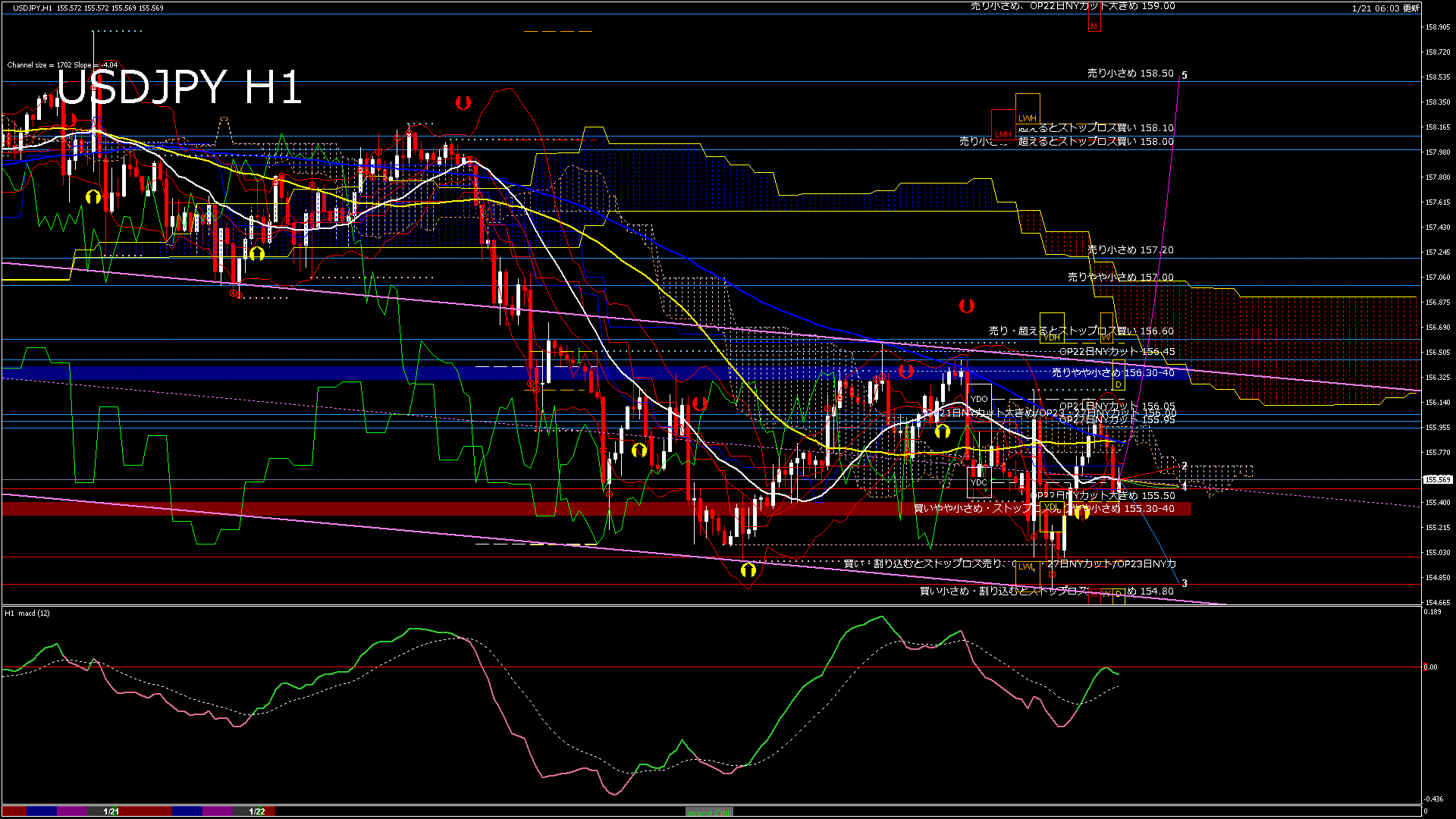Click the H1 macd (12) indicator label

click(x=27, y=613)
